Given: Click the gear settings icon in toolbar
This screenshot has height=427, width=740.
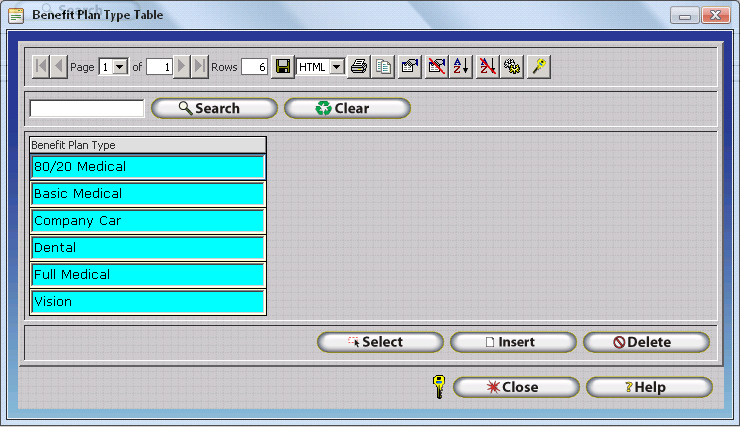Looking at the screenshot, I should (513, 67).
